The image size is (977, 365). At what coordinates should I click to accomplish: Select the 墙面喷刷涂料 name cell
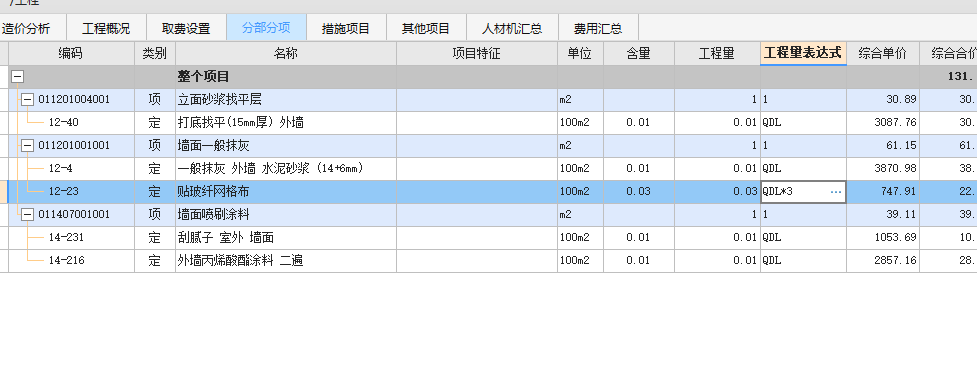pos(285,215)
